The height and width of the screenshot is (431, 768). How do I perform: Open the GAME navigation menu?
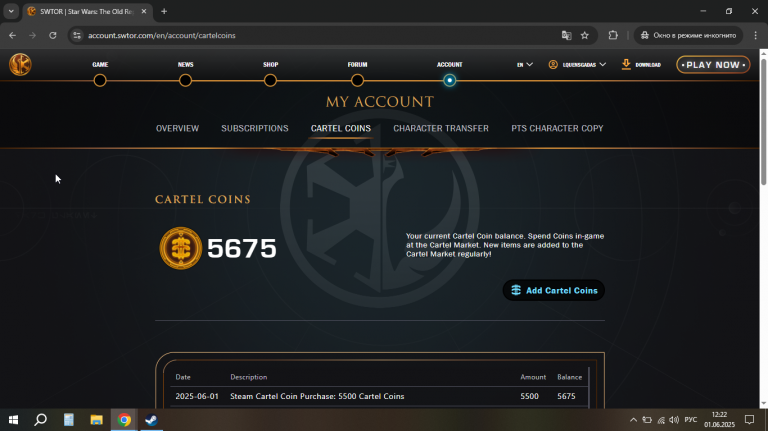coord(100,65)
